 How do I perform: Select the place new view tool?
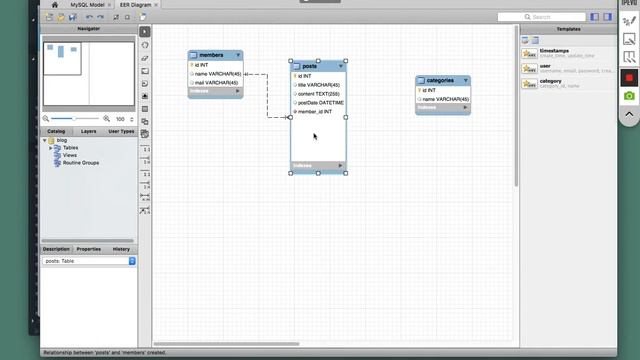(145, 122)
